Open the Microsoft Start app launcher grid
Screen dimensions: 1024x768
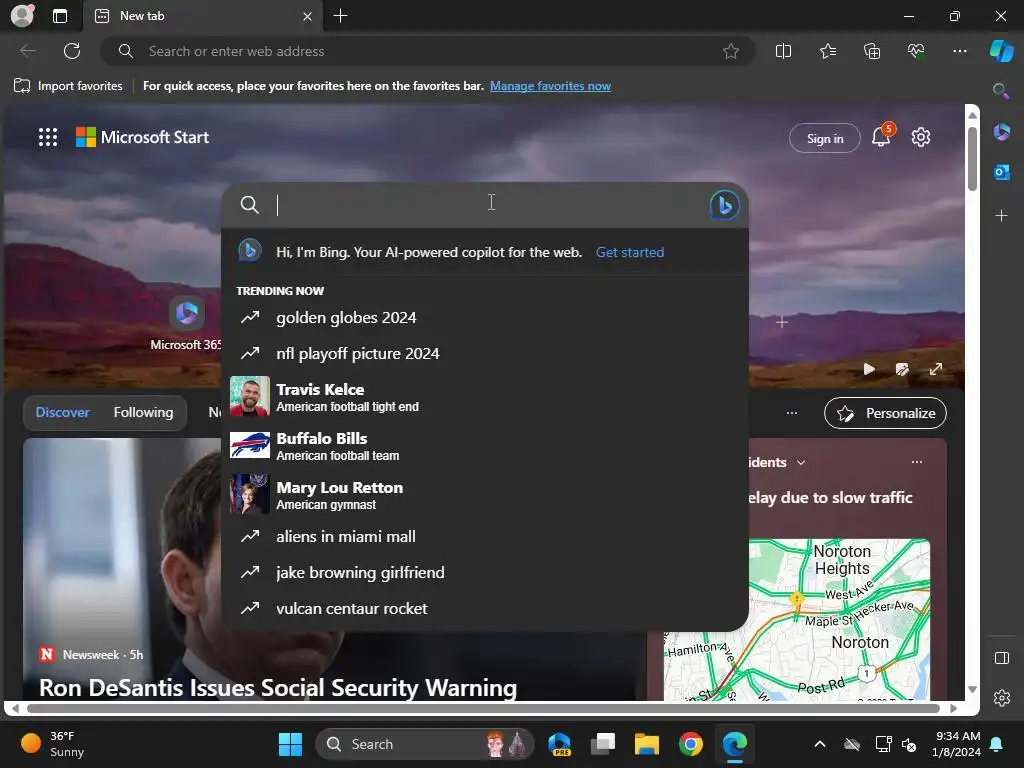(48, 137)
